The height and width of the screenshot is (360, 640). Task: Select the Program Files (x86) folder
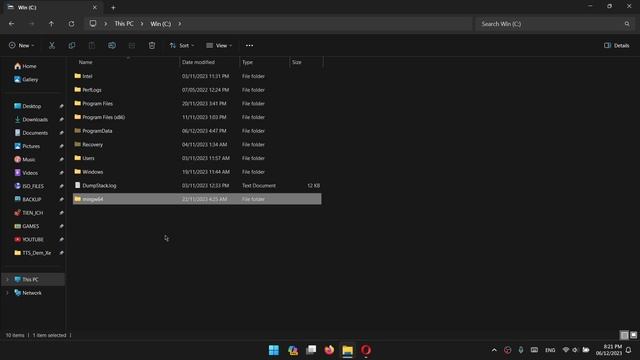click(197, 117)
